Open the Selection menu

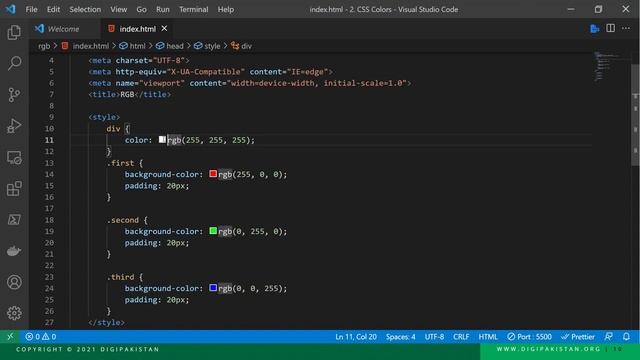85,9
